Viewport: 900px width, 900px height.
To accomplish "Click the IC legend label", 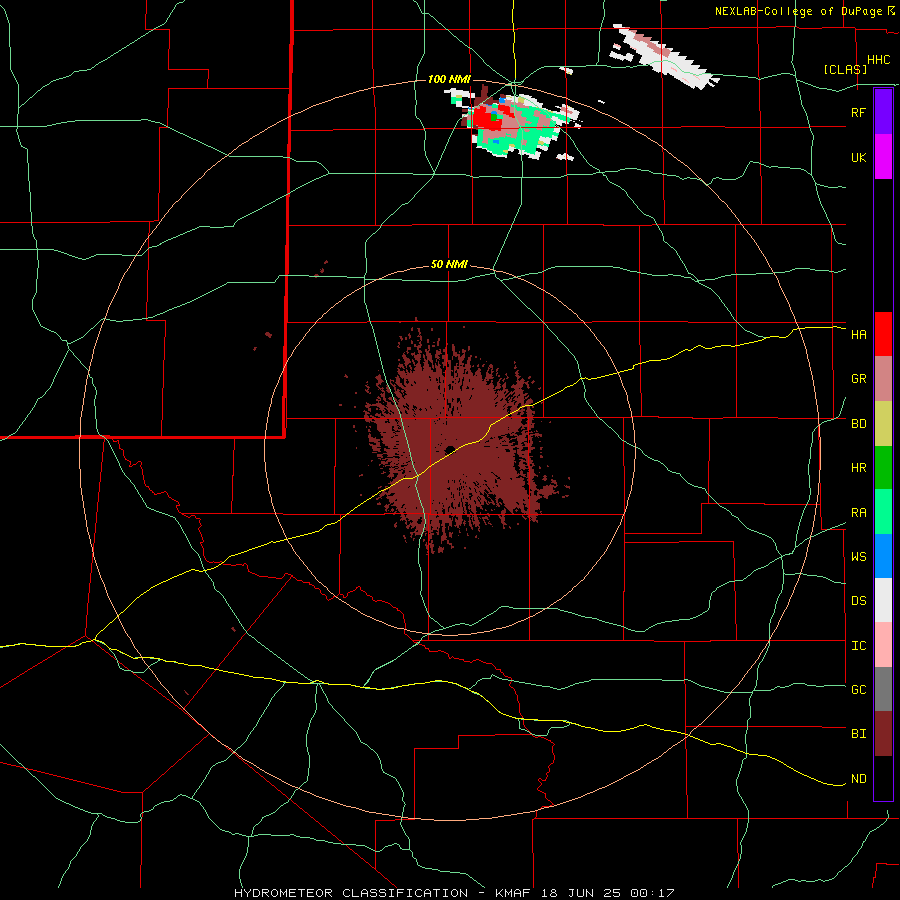I will coord(858,646).
